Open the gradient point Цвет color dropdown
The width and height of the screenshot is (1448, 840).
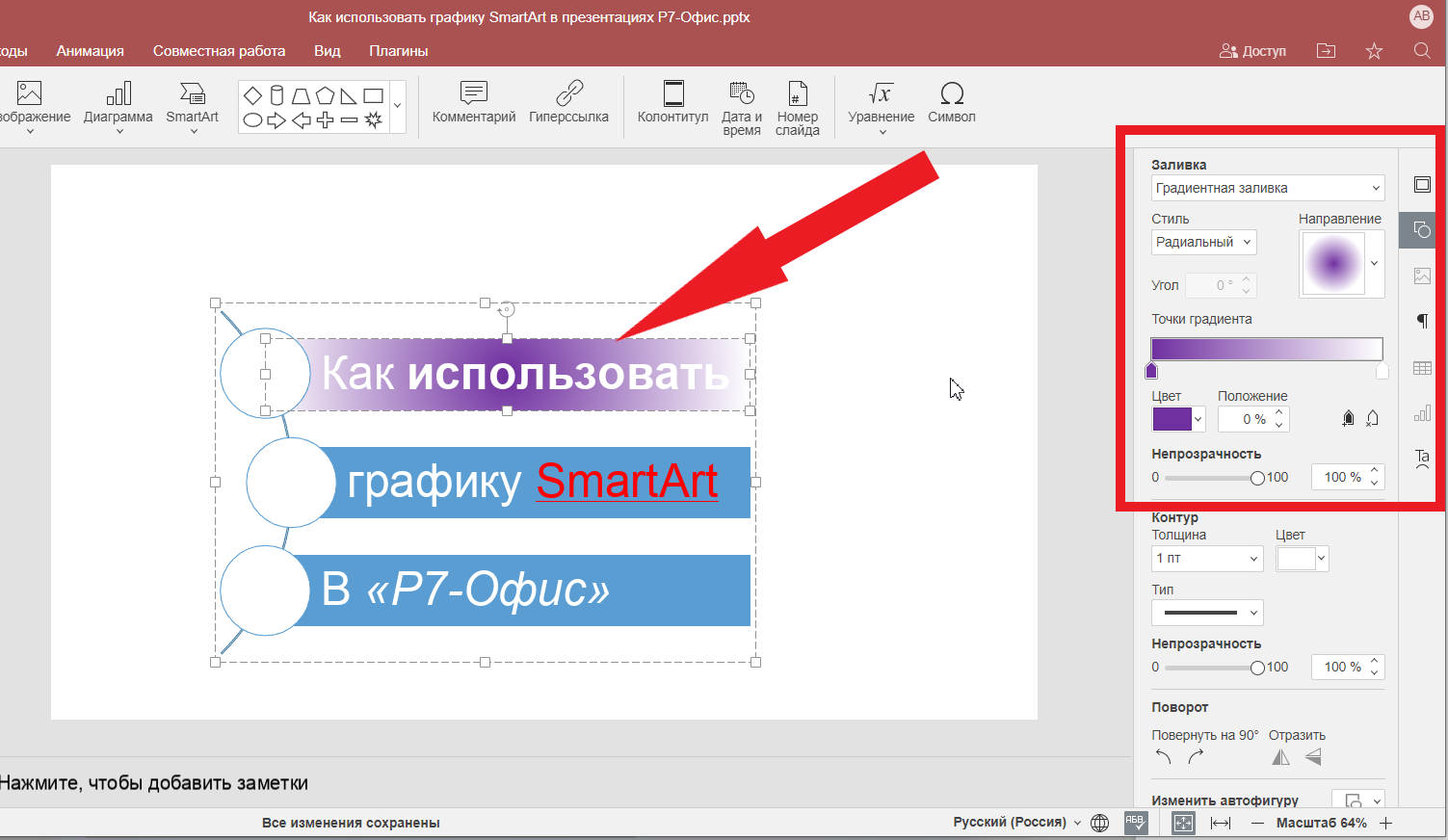point(1178,419)
